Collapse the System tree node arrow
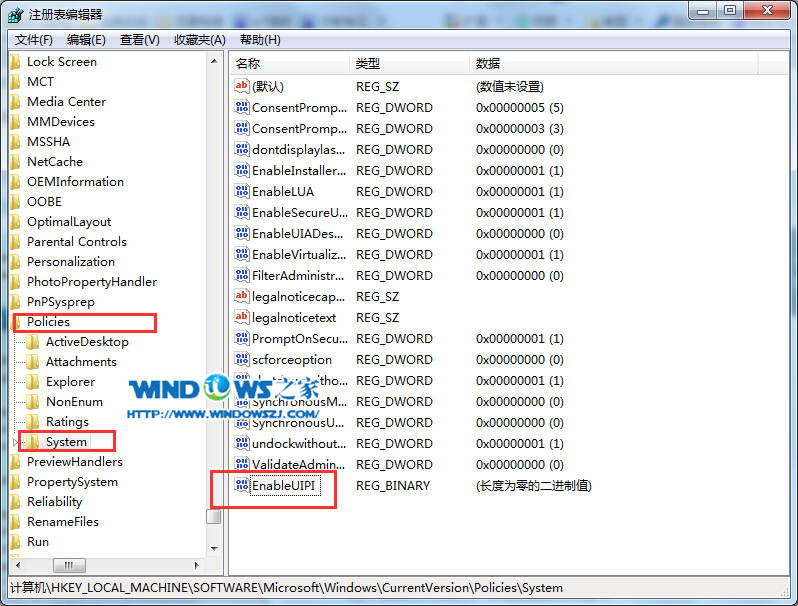 click(15, 442)
